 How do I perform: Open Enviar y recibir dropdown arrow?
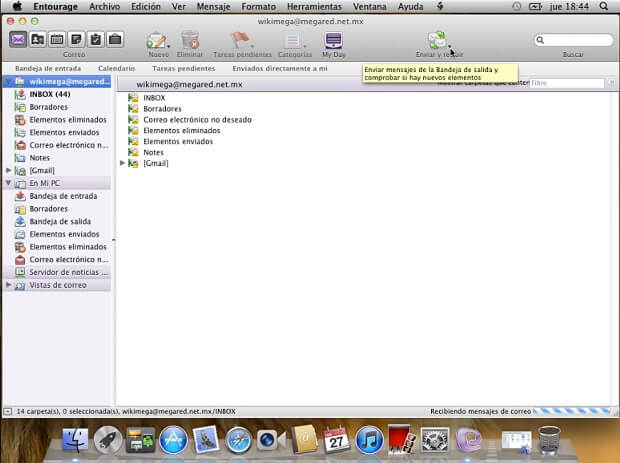coord(450,46)
